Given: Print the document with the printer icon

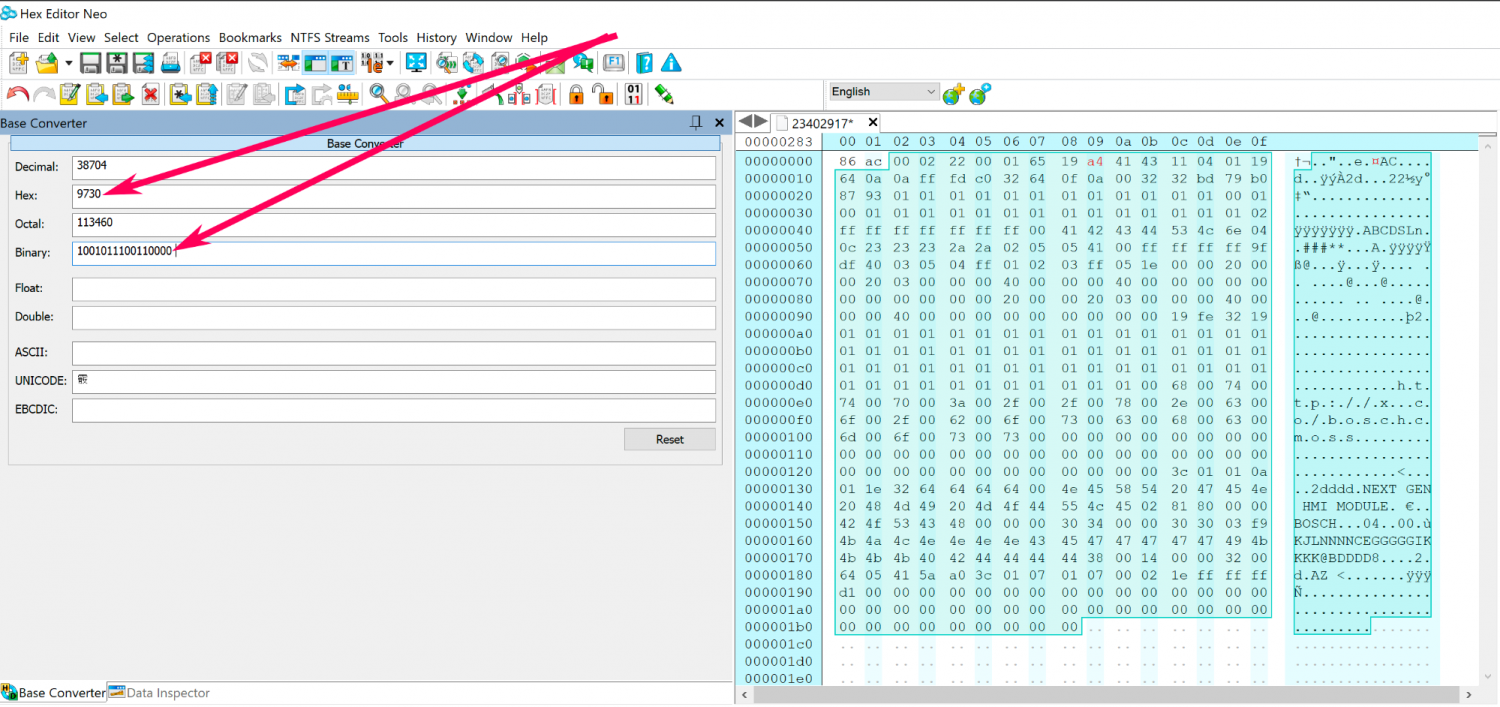Looking at the screenshot, I should [x=171, y=63].
